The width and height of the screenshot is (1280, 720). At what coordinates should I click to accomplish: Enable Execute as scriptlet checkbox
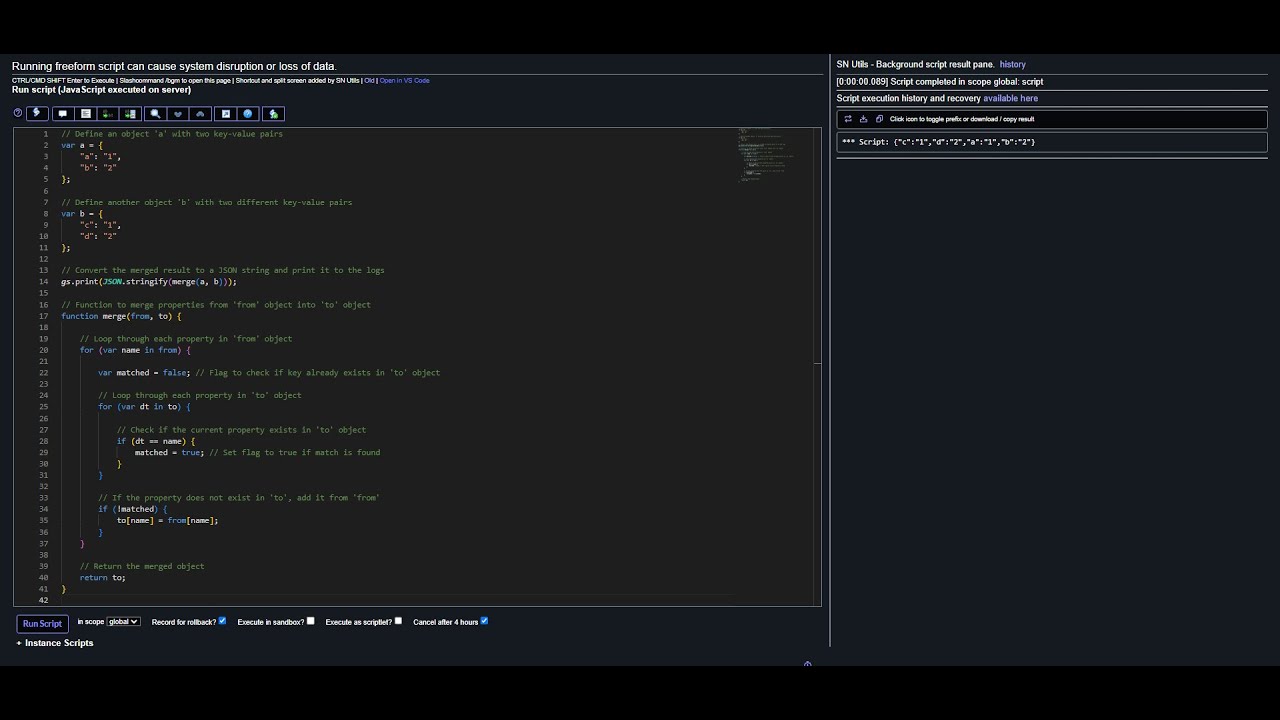[x=398, y=621]
